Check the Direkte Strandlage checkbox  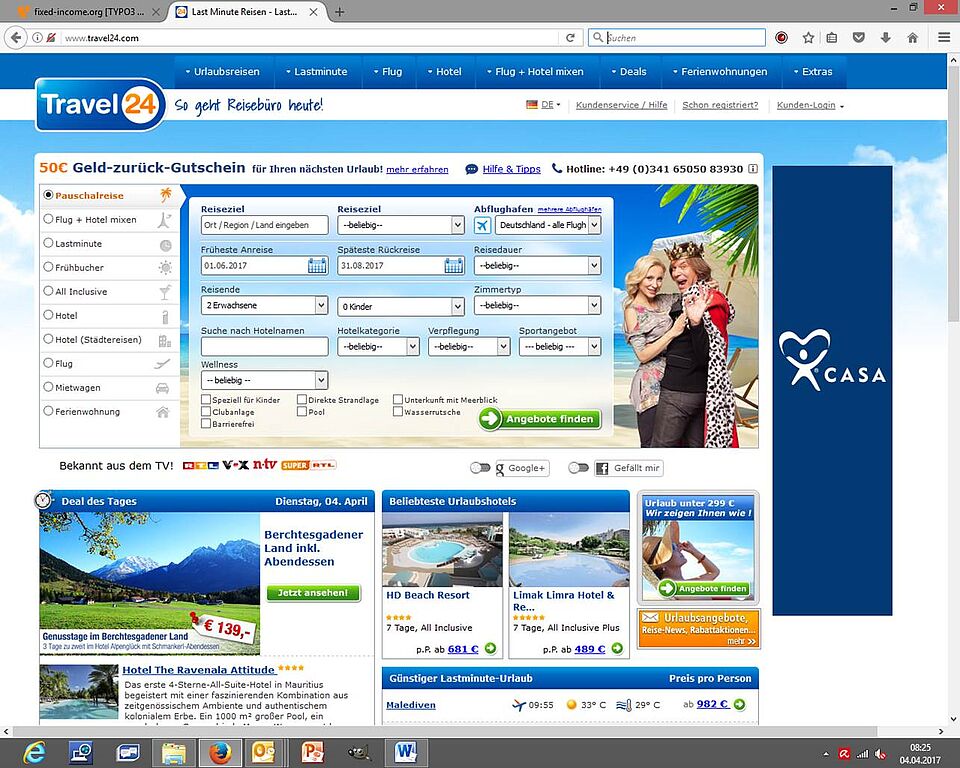302,399
